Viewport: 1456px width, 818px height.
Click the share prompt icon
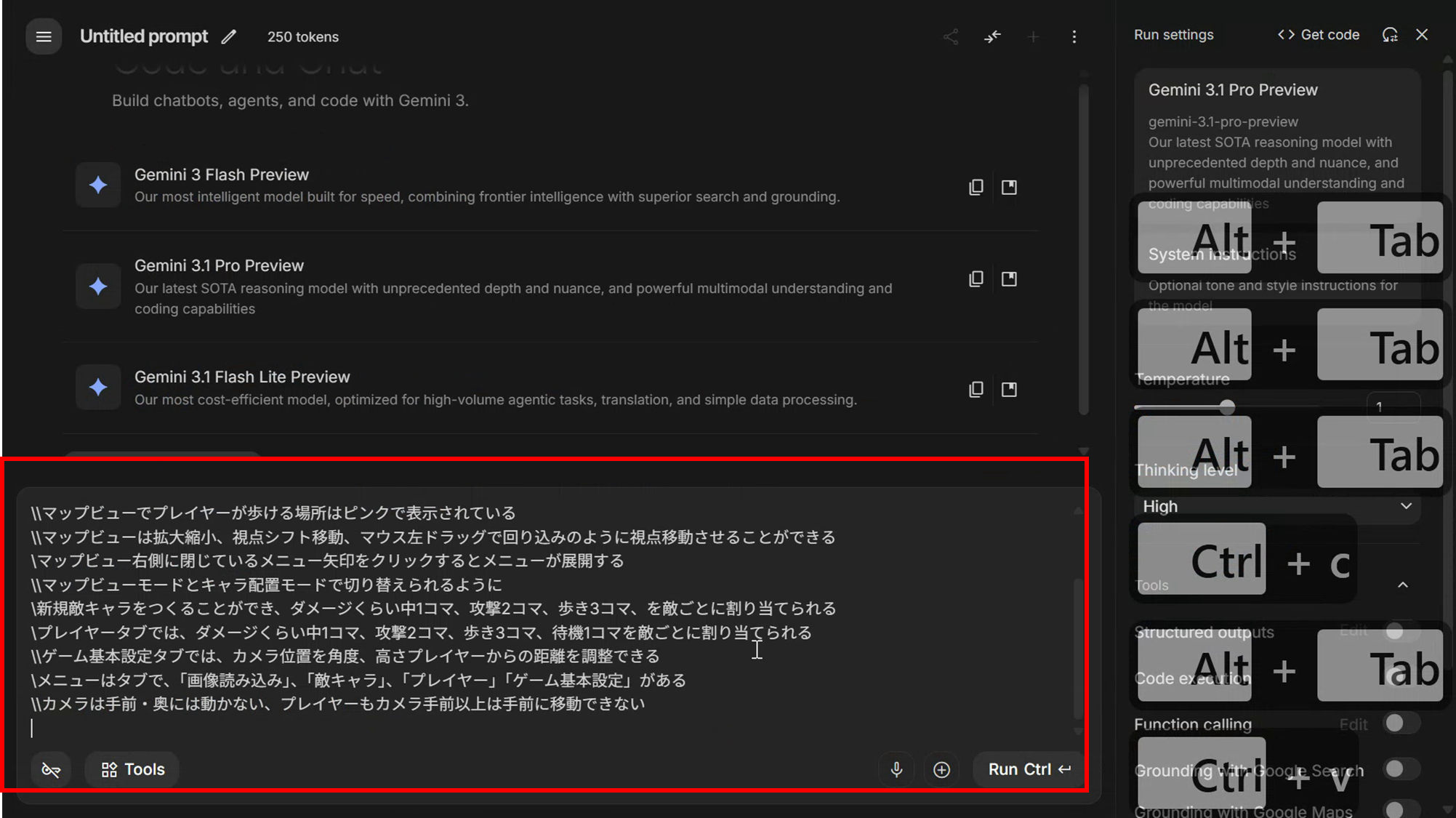coord(951,36)
